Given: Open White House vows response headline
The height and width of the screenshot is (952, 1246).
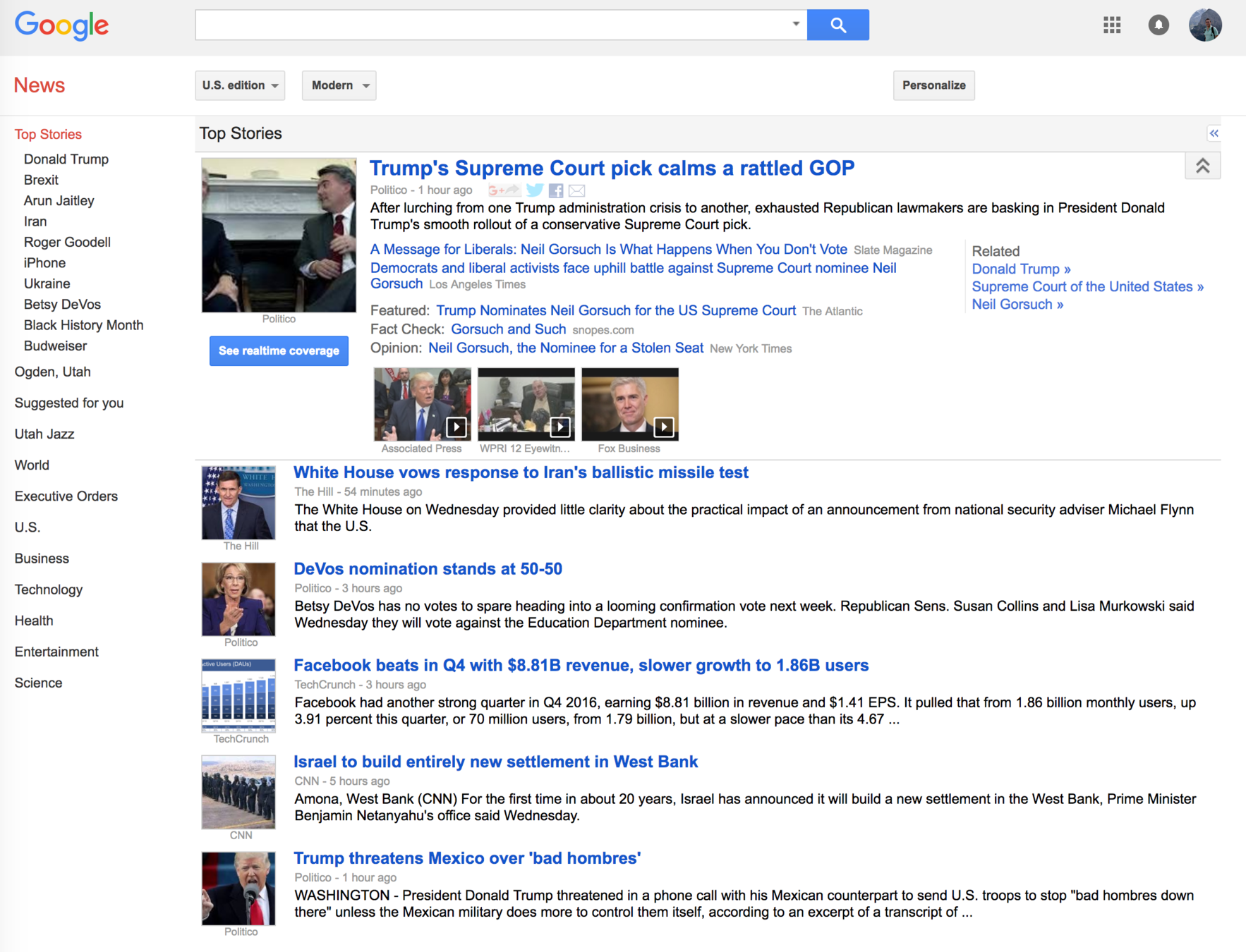Looking at the screenshot, I should tap(521, 472).
